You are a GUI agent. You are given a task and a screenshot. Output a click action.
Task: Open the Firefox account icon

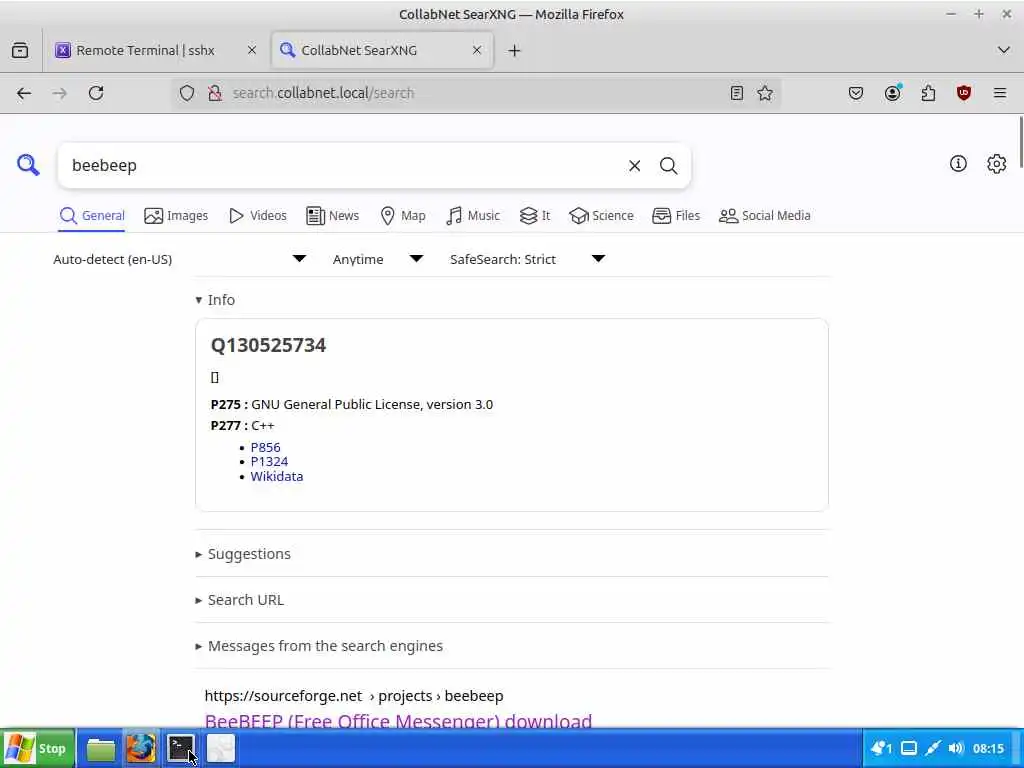pyautogui.click(x=892, y=93)
